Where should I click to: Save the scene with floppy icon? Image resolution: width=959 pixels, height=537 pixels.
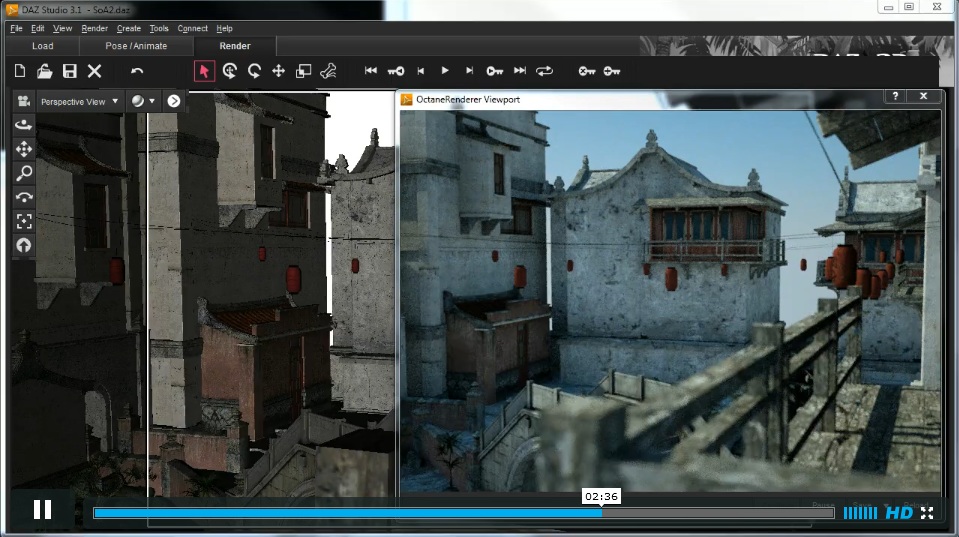(70, 71)
